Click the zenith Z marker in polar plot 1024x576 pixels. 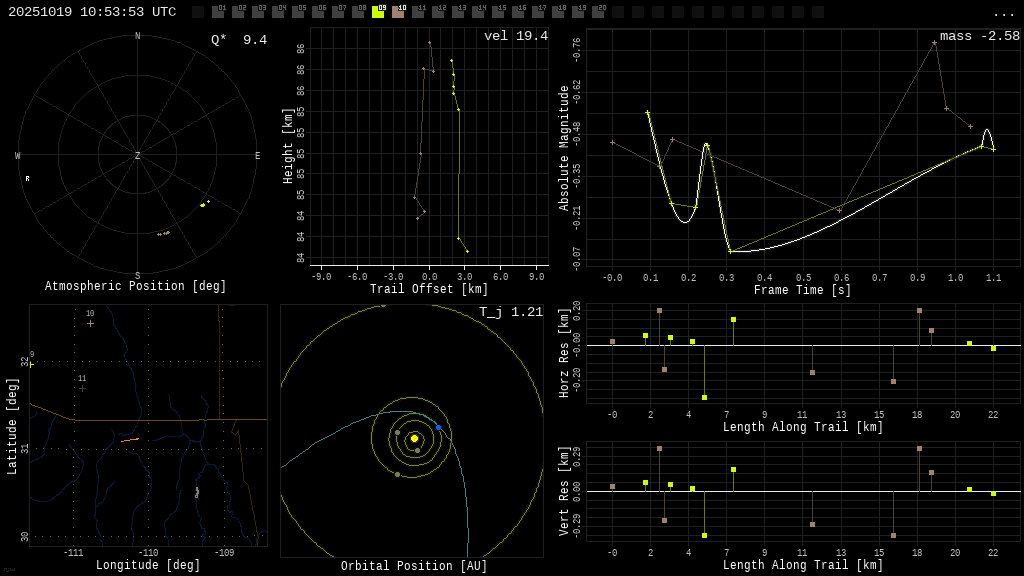pyautogui.click(x=138, y=156)
